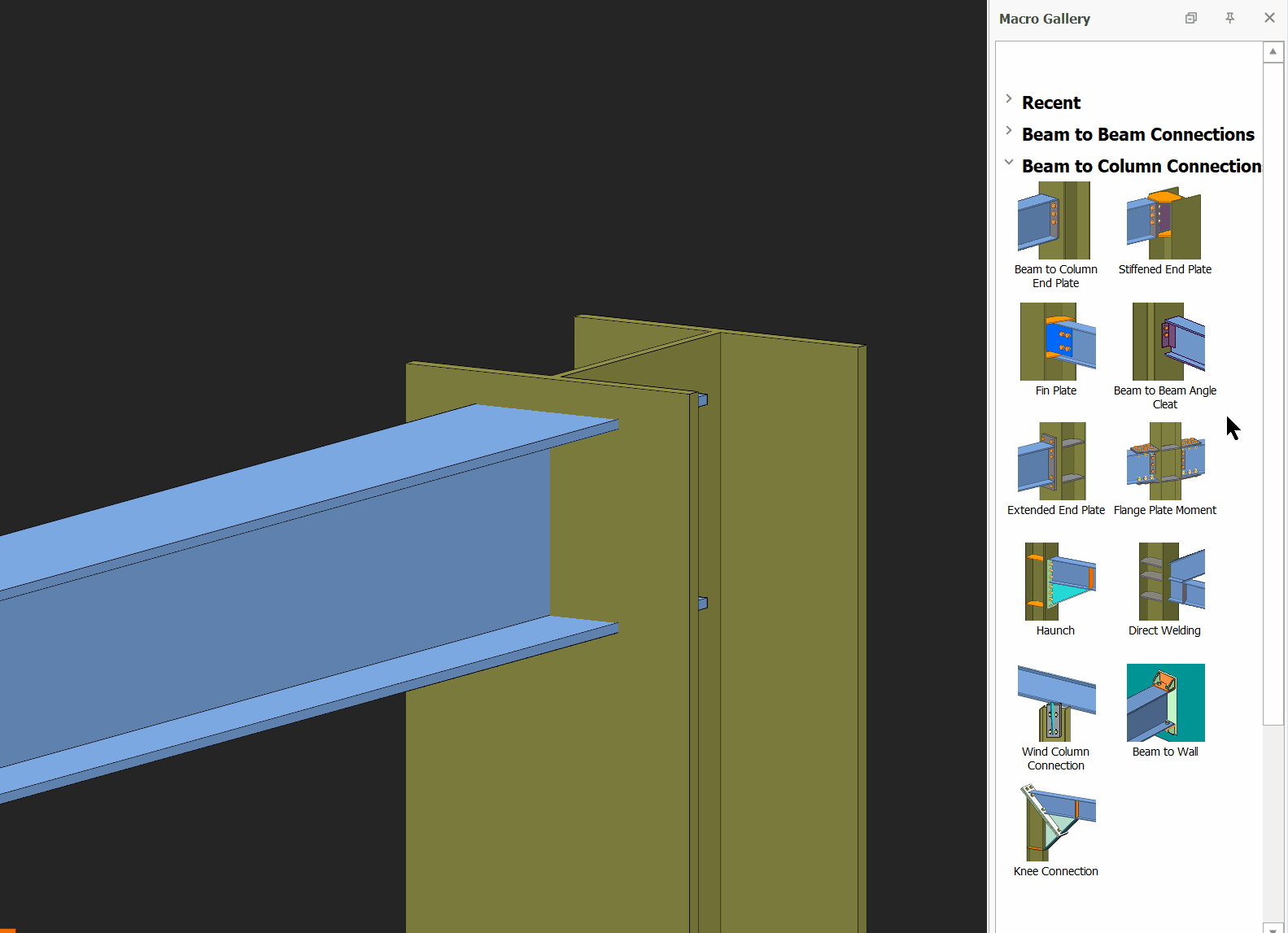Viewport: 1288px width, 933px height.
Task: Choose the Extended End Plate macro
Action: click(x=1054, y=461)
